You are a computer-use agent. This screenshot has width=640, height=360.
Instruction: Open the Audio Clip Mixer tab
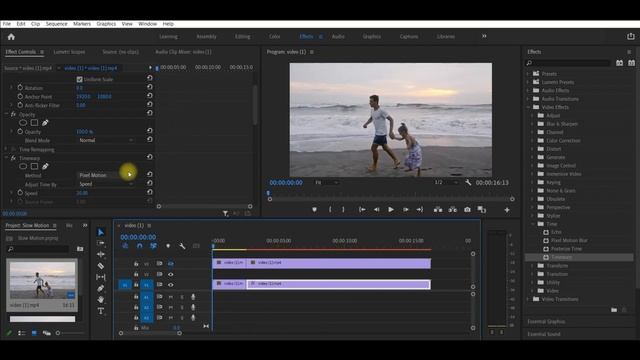(x=183, y=52)
